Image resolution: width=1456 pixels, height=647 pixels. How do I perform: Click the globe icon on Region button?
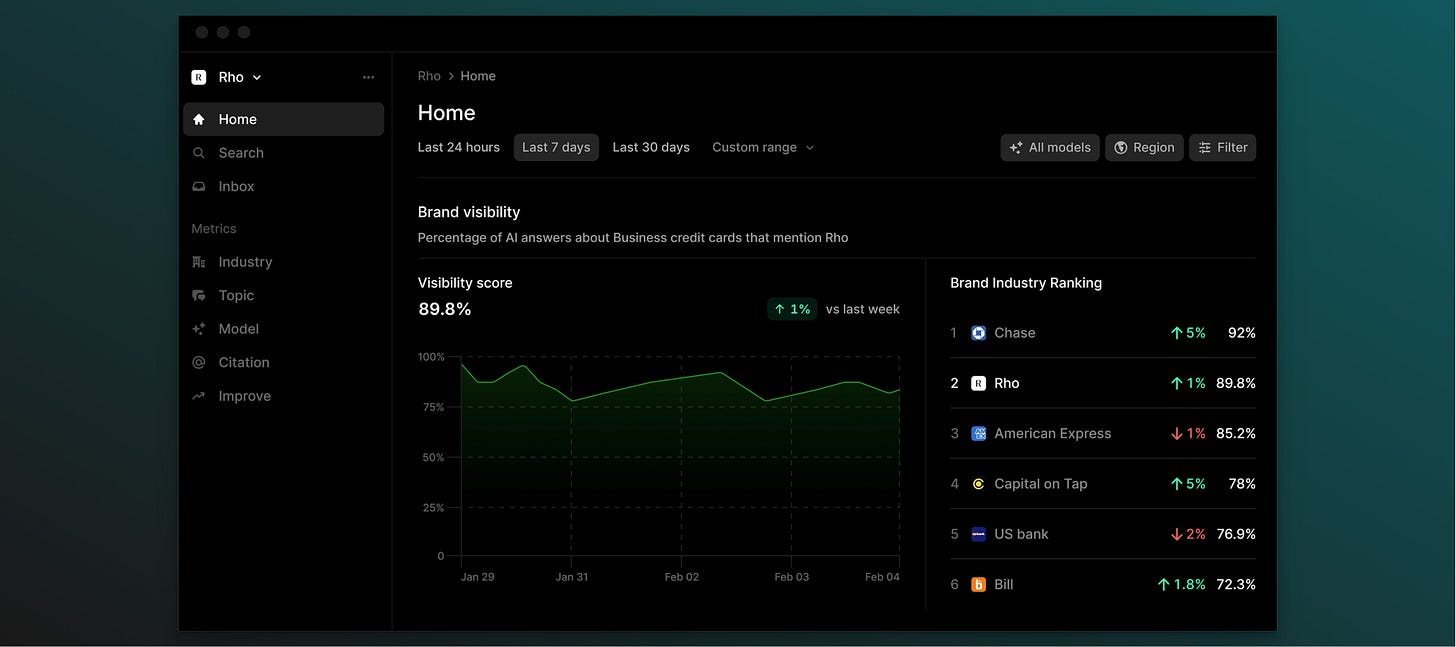[x=1121, y=147]
